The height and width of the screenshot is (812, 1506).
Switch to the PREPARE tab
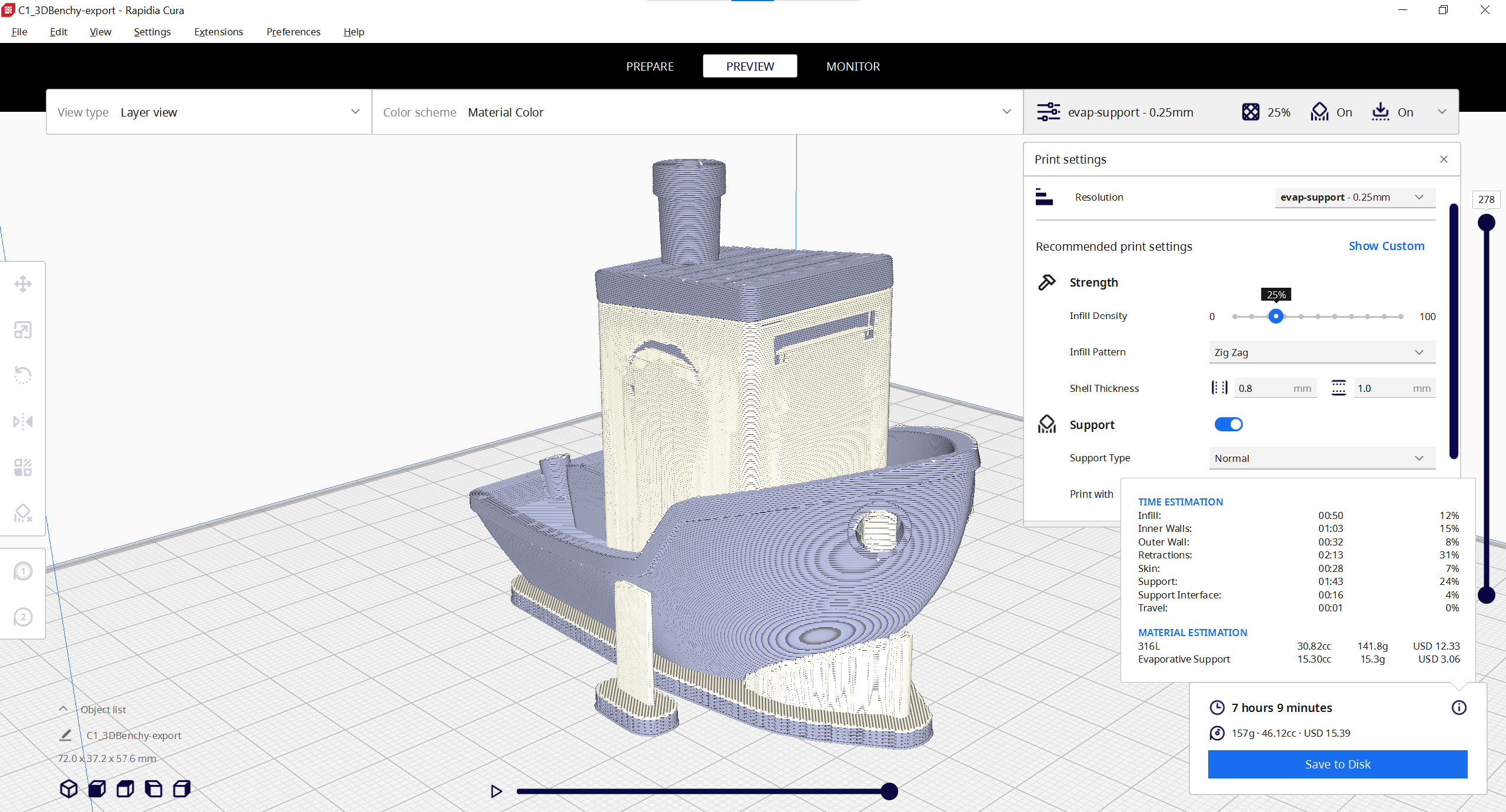[x=650, y=66]
